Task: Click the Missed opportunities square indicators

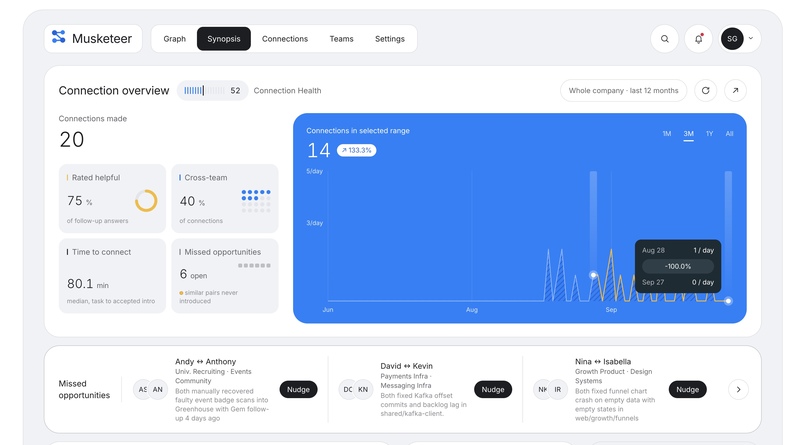Action: pos(254,266)
